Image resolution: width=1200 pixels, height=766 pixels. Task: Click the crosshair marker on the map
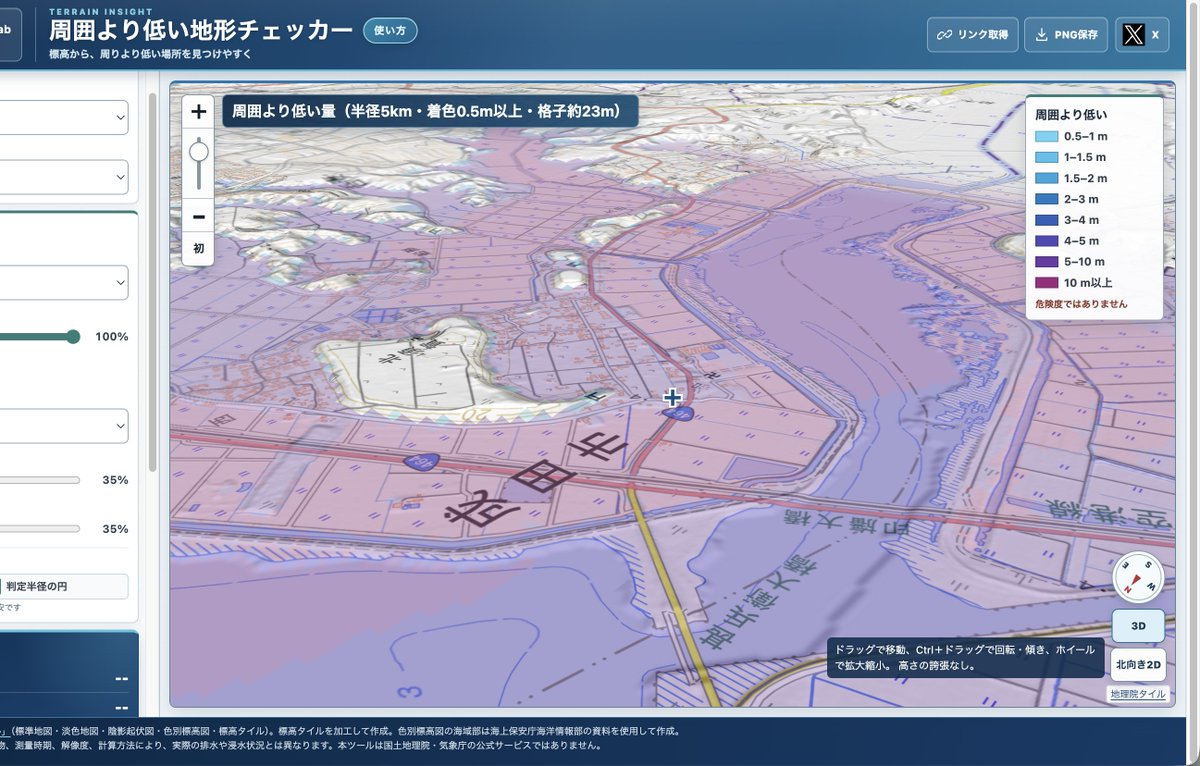coord(672,398)
